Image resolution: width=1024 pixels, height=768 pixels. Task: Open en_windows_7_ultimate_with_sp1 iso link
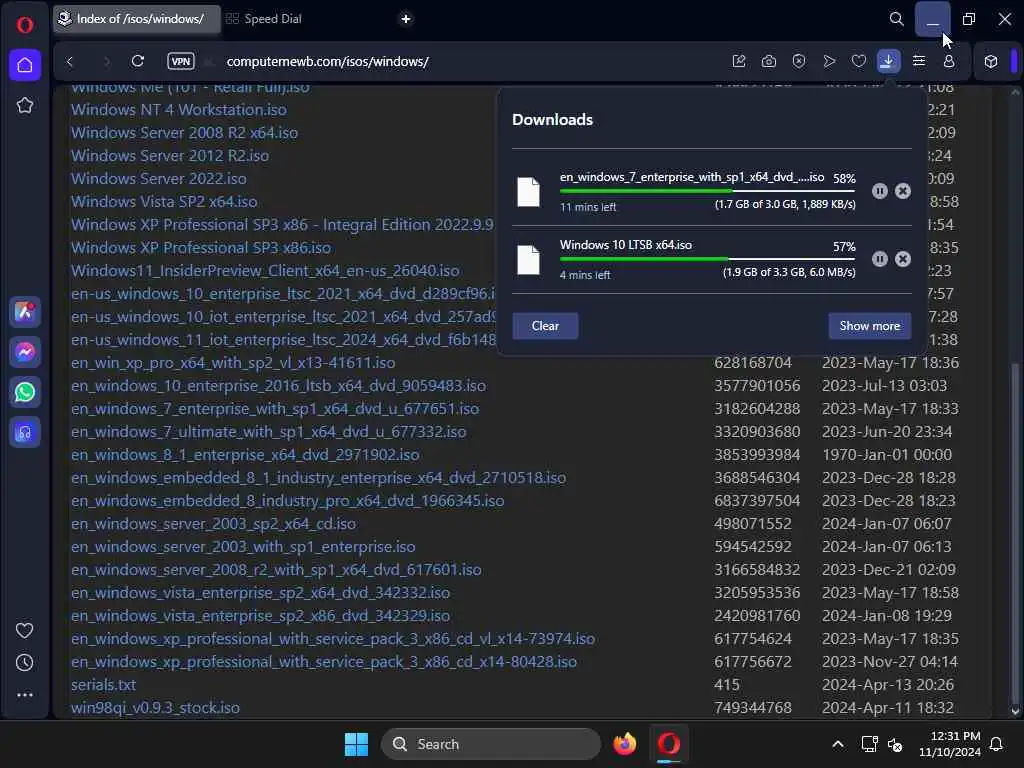pos(268,432)
